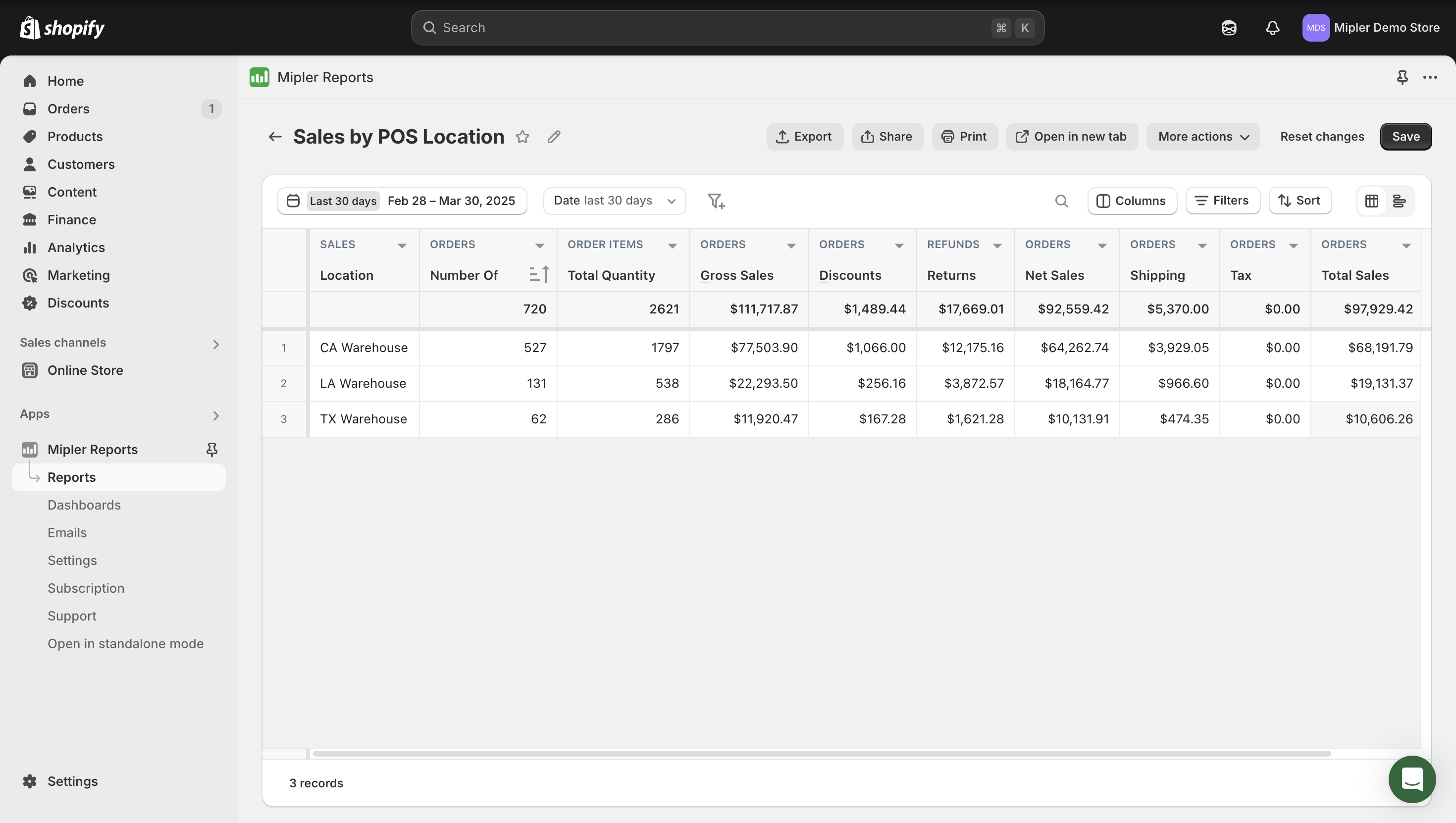Go to Analytics in the sidebar
Image resolution: width=1456 pixels, height=823 pixels.
(76, 248)
